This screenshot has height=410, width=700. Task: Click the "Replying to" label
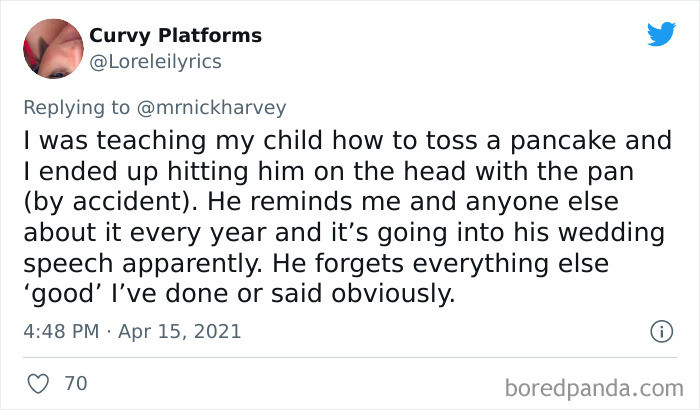point(76,108)
